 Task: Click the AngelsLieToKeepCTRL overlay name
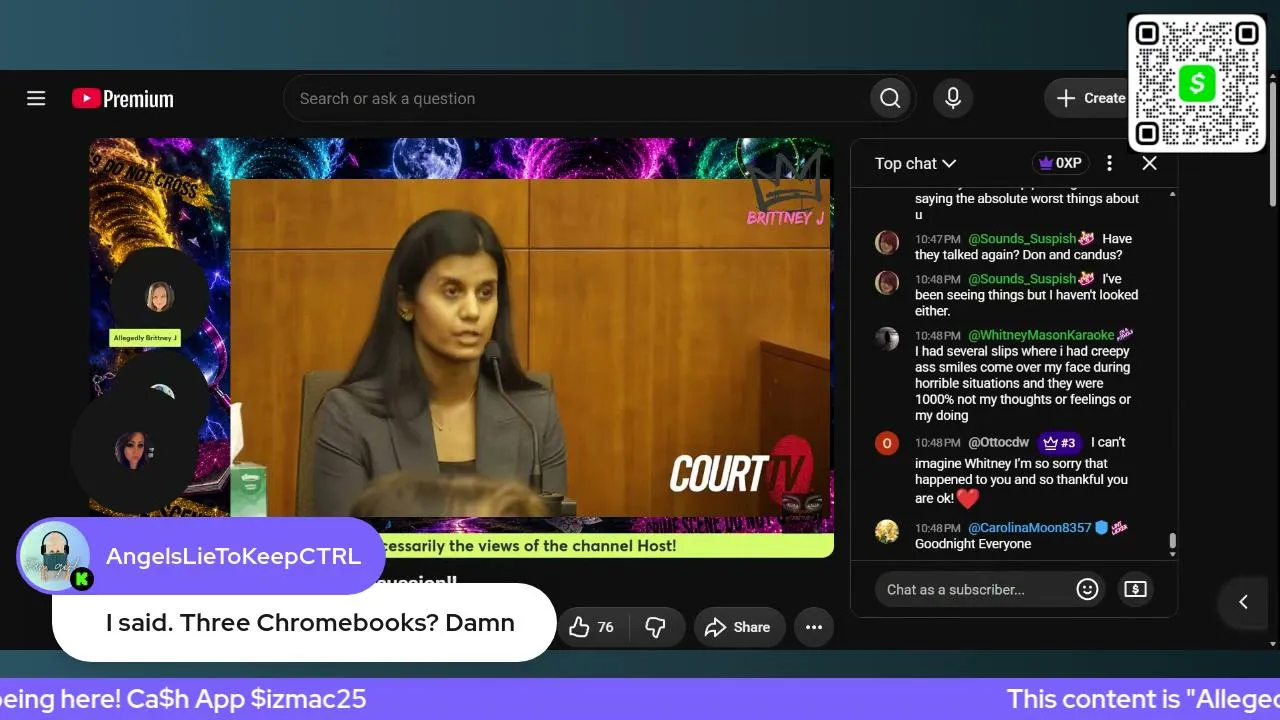click(x=233, y=556)
